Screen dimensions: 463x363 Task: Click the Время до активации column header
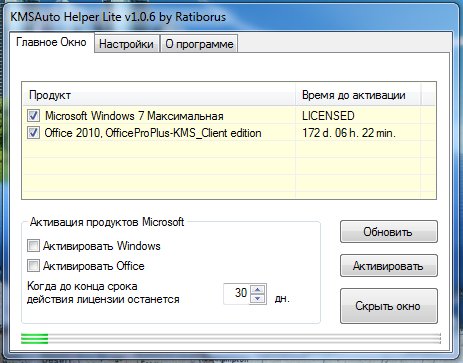358,95
